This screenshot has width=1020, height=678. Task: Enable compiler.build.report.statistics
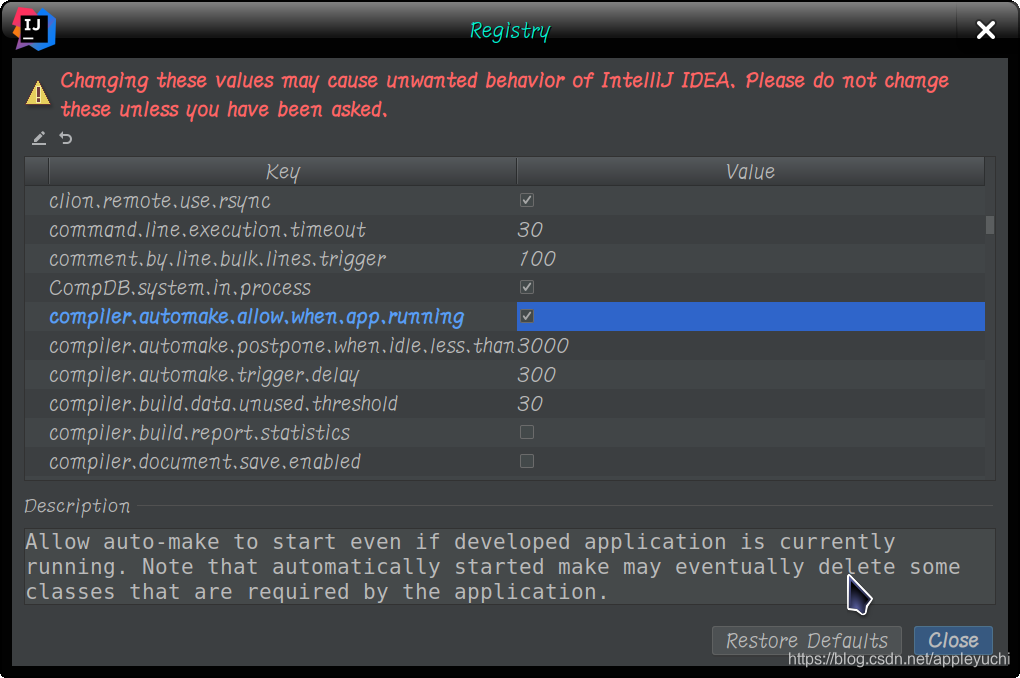(527, 432)
